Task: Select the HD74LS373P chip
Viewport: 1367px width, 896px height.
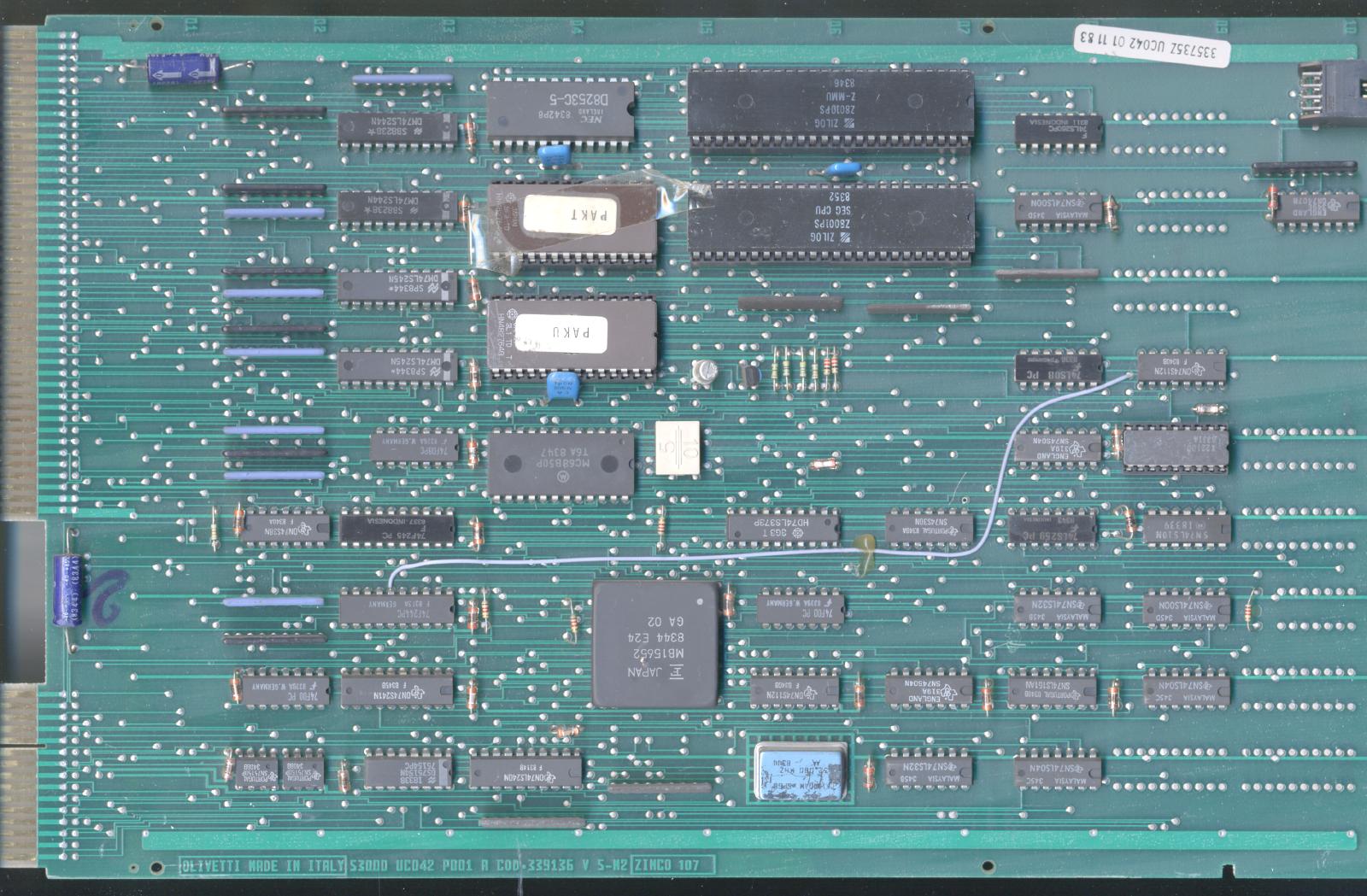Action: tap(783, 528)
